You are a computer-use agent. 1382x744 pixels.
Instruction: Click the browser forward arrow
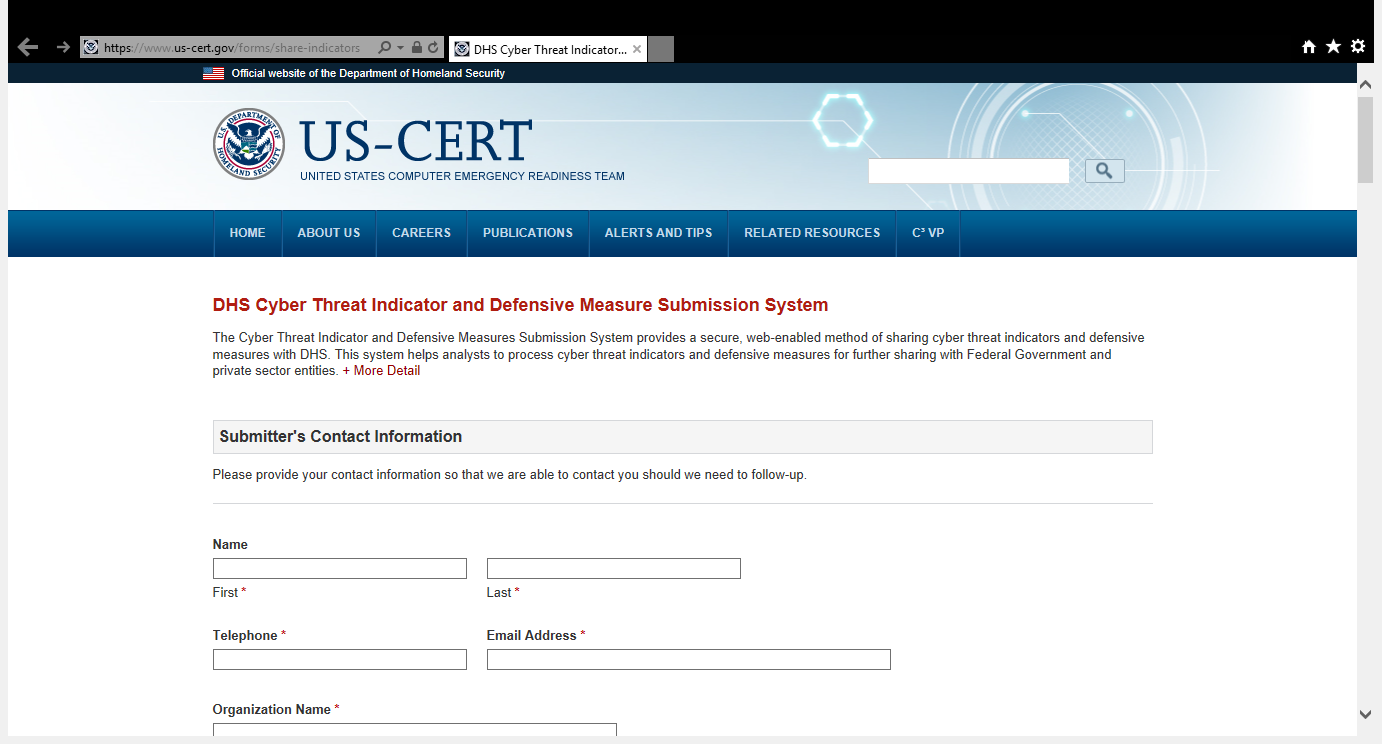pos(63,47)
